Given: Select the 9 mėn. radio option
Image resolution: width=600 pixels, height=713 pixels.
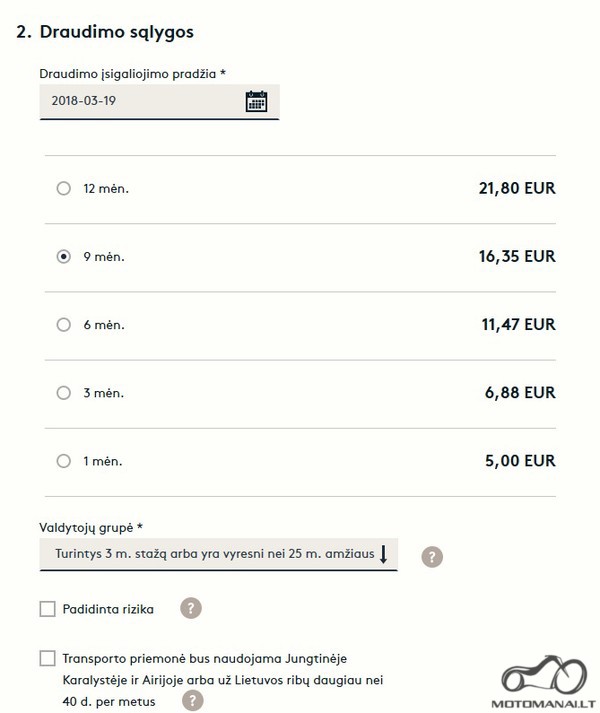Looking at the screenshot, I should click(64, 256).
